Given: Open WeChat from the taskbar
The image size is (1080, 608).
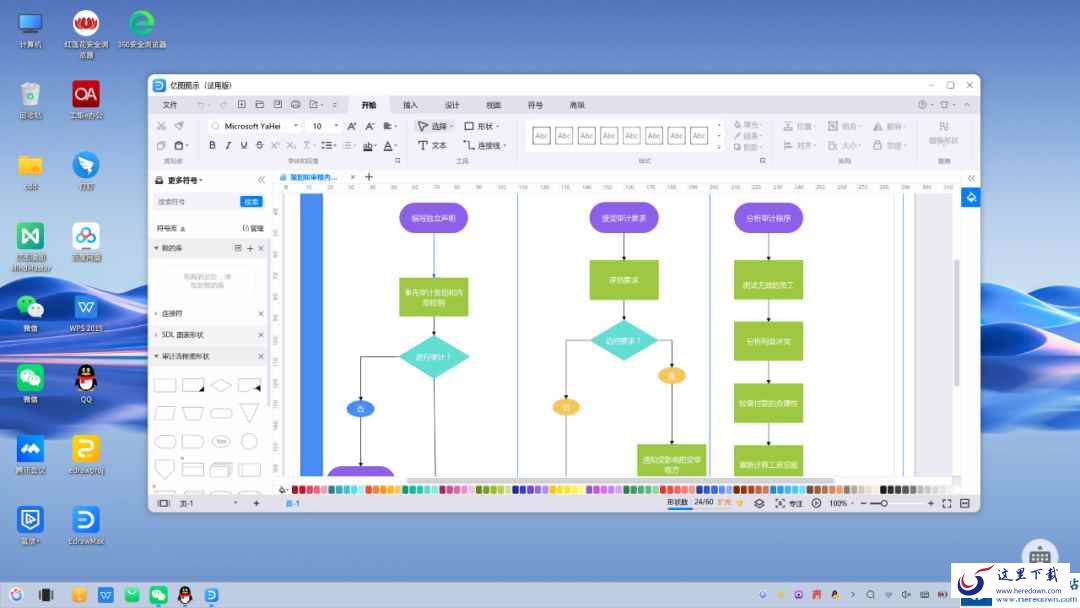Looking at the screenshot, I should tap(158, 594).
